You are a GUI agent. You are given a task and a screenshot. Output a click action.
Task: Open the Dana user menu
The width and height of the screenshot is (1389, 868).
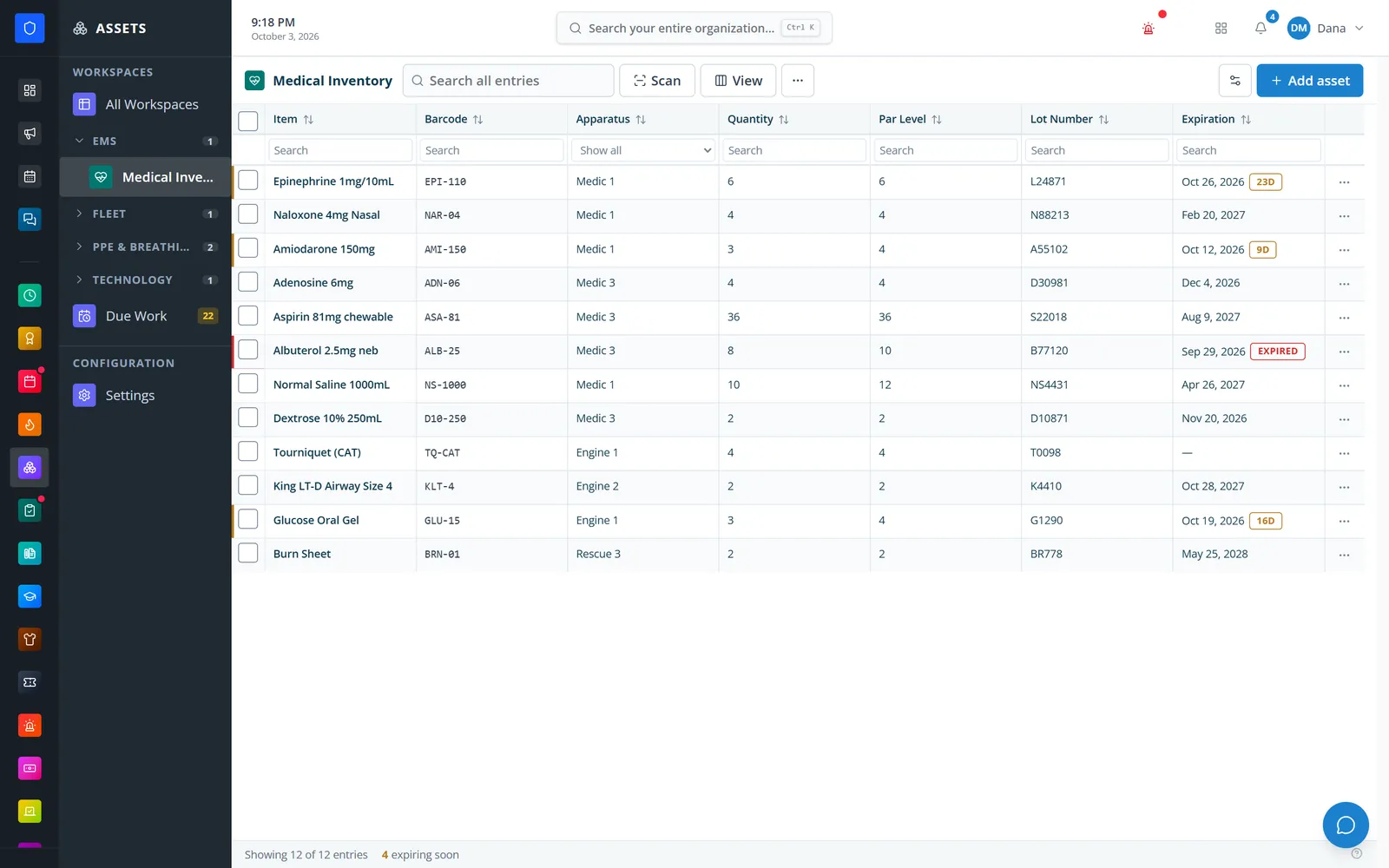tap(1326, 29)
